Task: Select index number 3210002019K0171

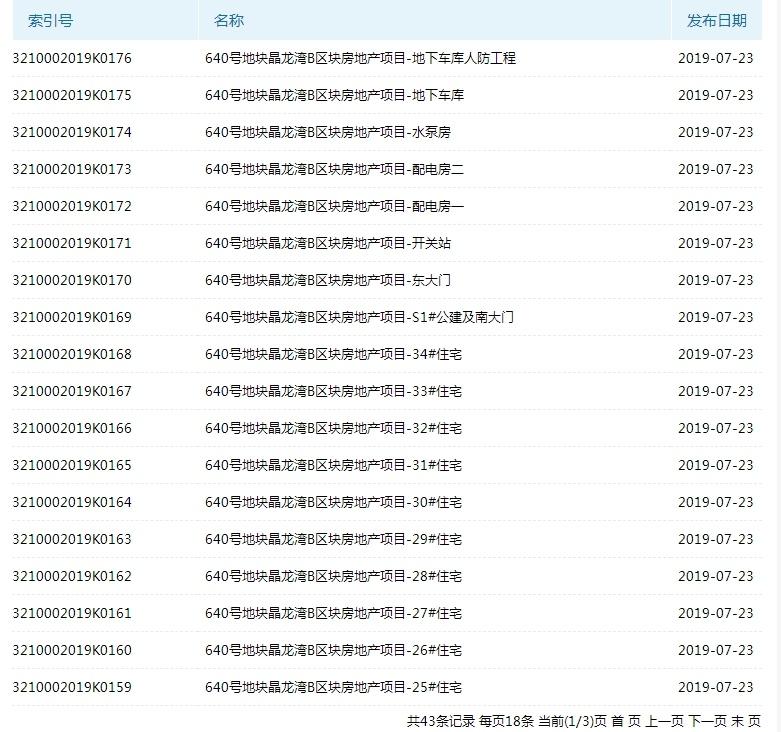Action: [72, 243]
